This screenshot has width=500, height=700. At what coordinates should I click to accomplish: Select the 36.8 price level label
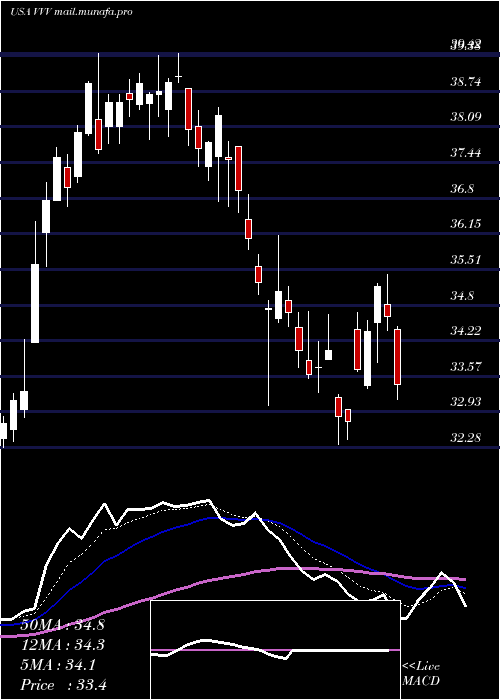[462, 189]
